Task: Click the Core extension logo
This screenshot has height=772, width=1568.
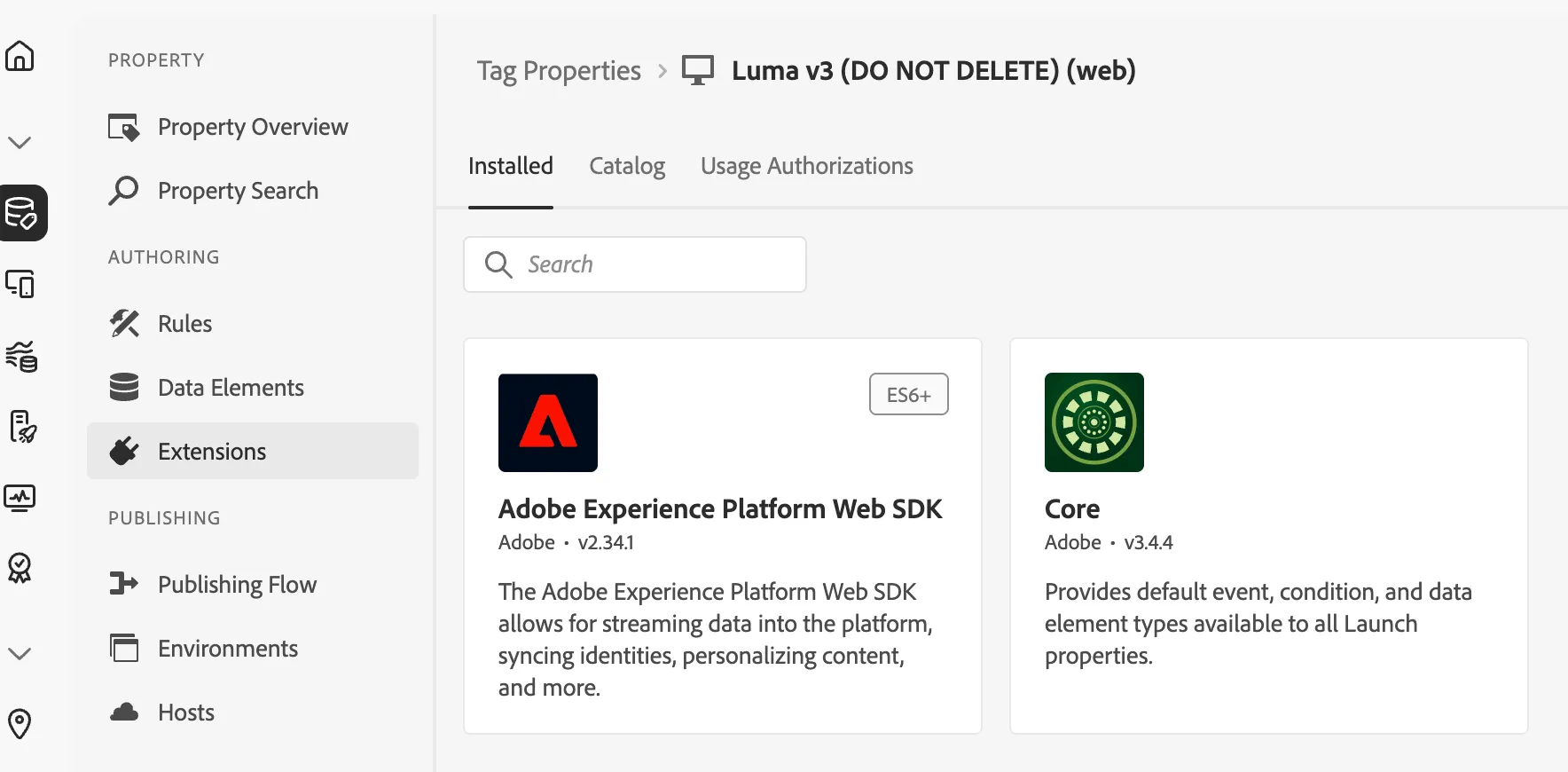Action: pyautogui.click(x=1094, y=422)
